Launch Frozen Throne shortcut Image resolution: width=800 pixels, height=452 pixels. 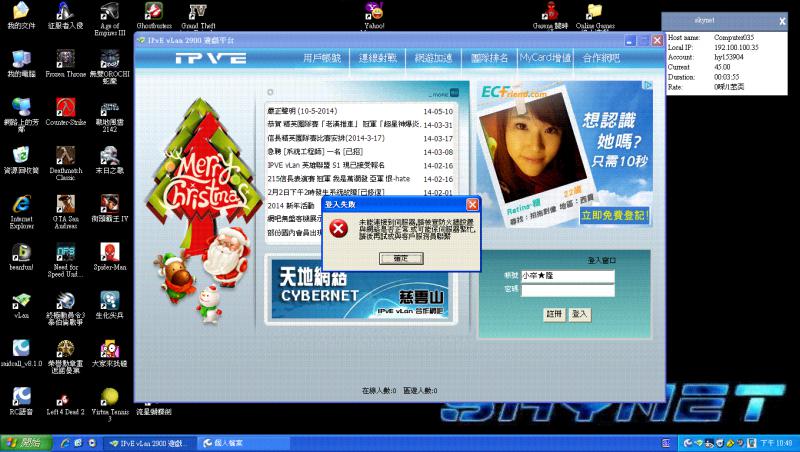coord(65,63)
